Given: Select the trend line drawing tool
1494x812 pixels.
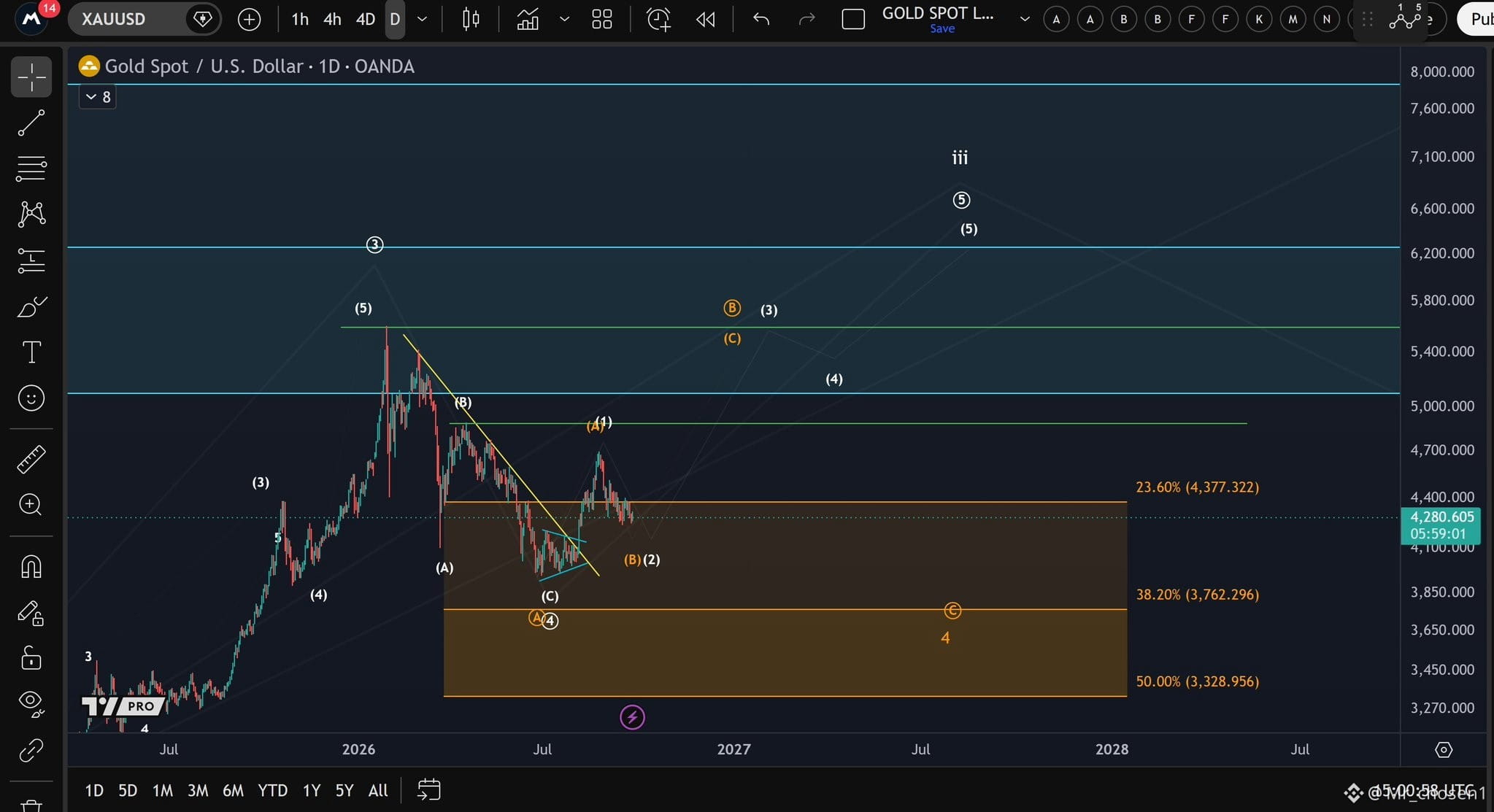Looking at the screenshot, I should coord(31,123).
